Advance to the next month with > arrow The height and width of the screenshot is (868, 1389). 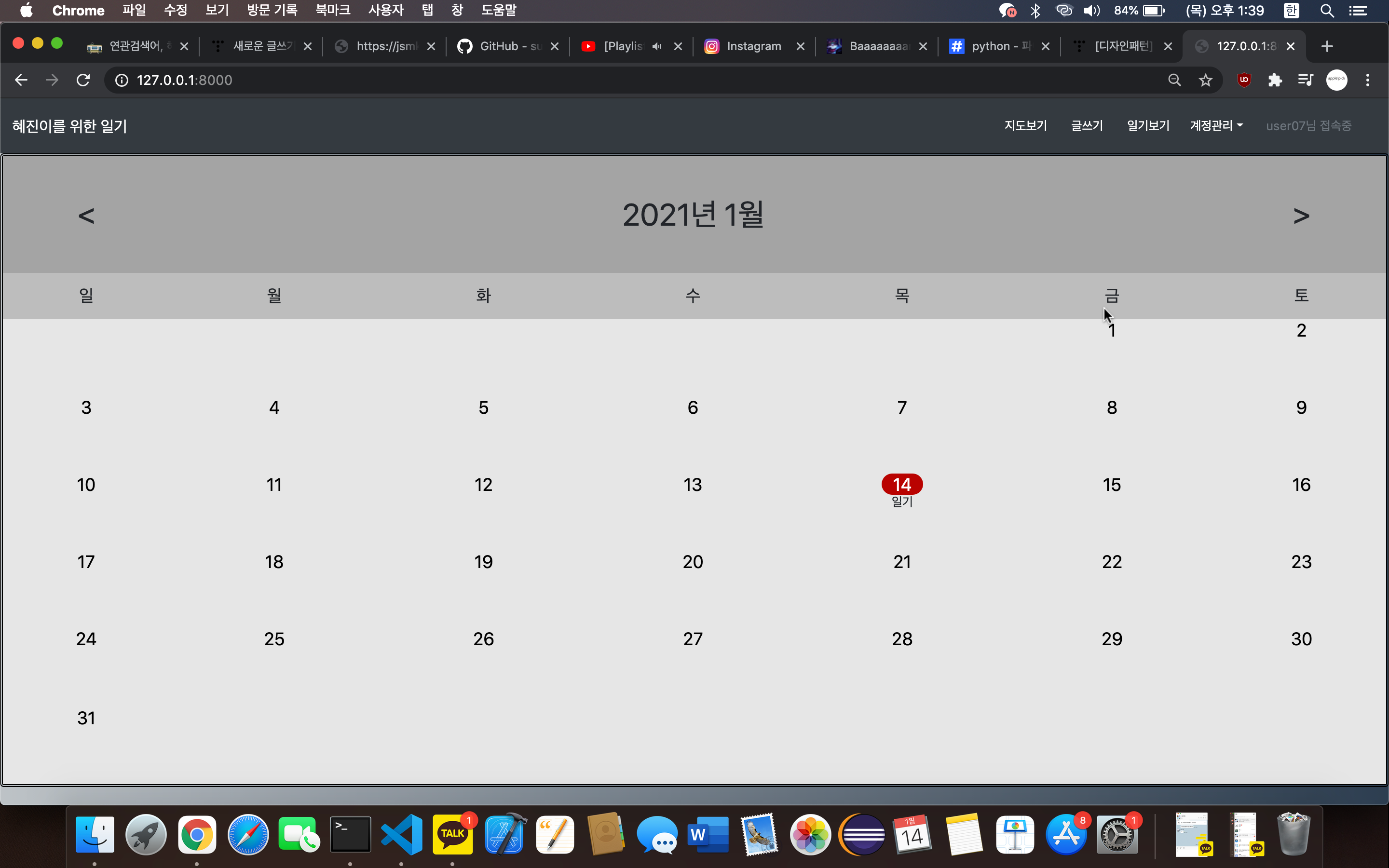(1301, 216)
